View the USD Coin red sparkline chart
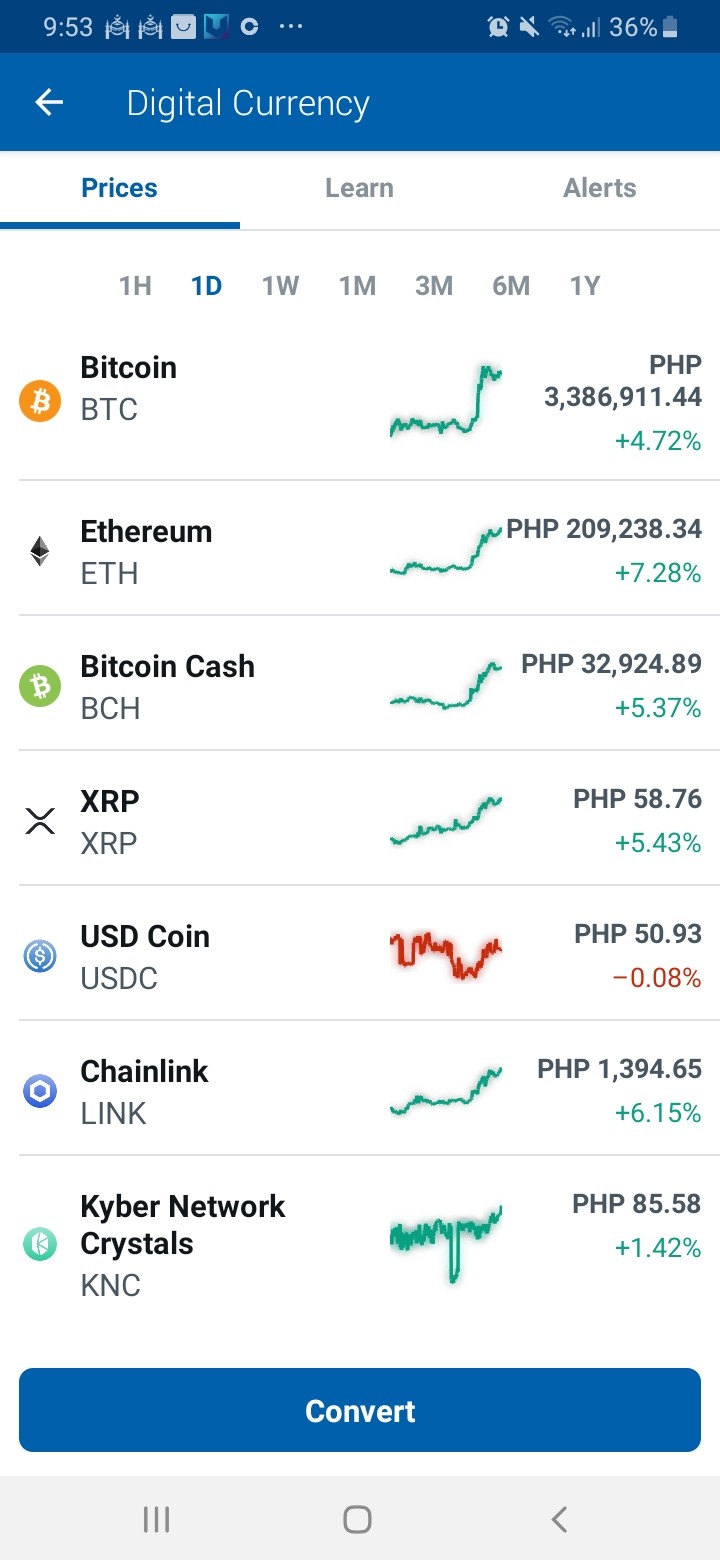Viewport: 720px width, 1560px height. [446, 954]
